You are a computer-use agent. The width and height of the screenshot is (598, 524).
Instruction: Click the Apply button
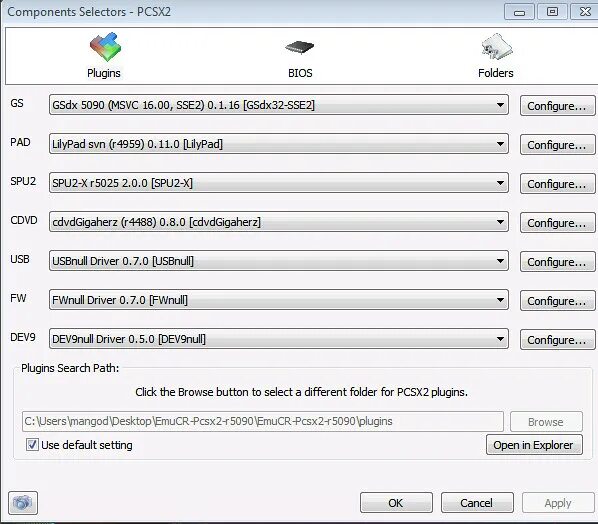(x=558, y=503)
